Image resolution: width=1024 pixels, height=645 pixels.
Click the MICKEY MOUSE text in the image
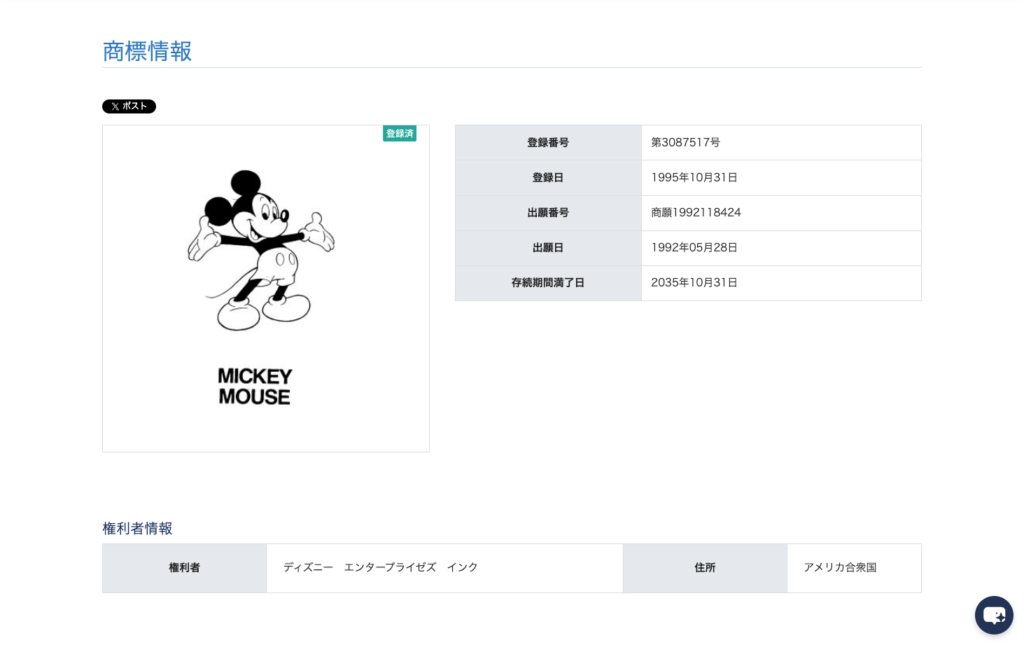coord(255,386)
